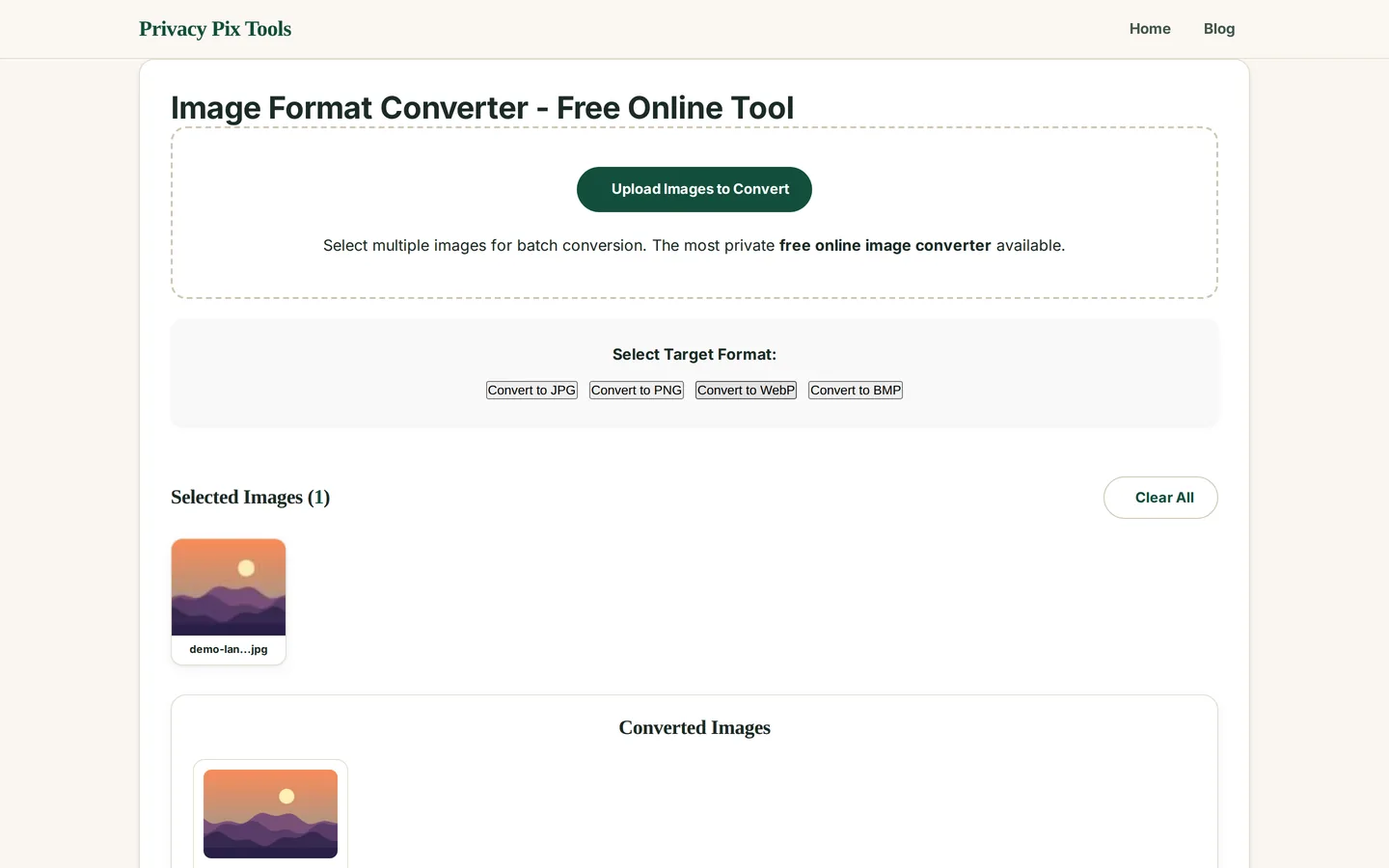Select the demo-lan...jpg image thumbnail
Screen dimensions: 1389x868
[229, 587]
